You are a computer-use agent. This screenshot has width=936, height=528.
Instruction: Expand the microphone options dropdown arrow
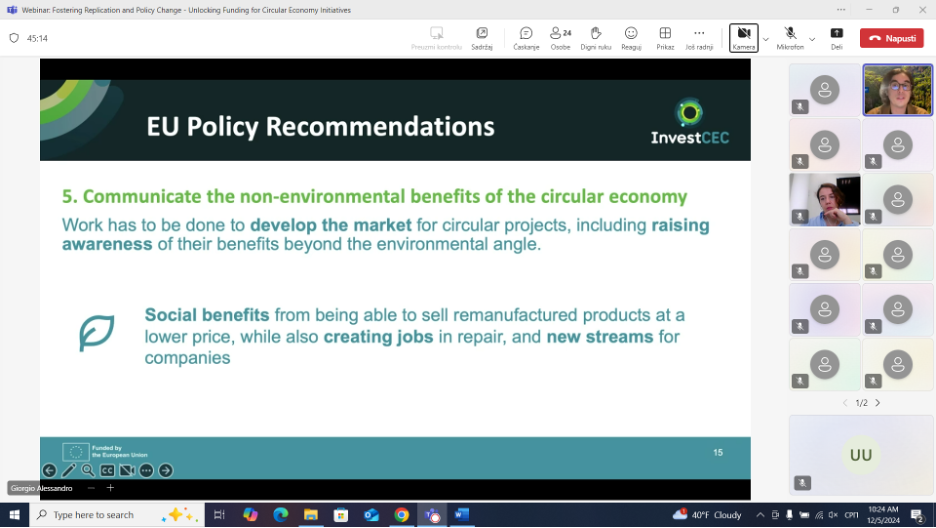pos(812,39)
